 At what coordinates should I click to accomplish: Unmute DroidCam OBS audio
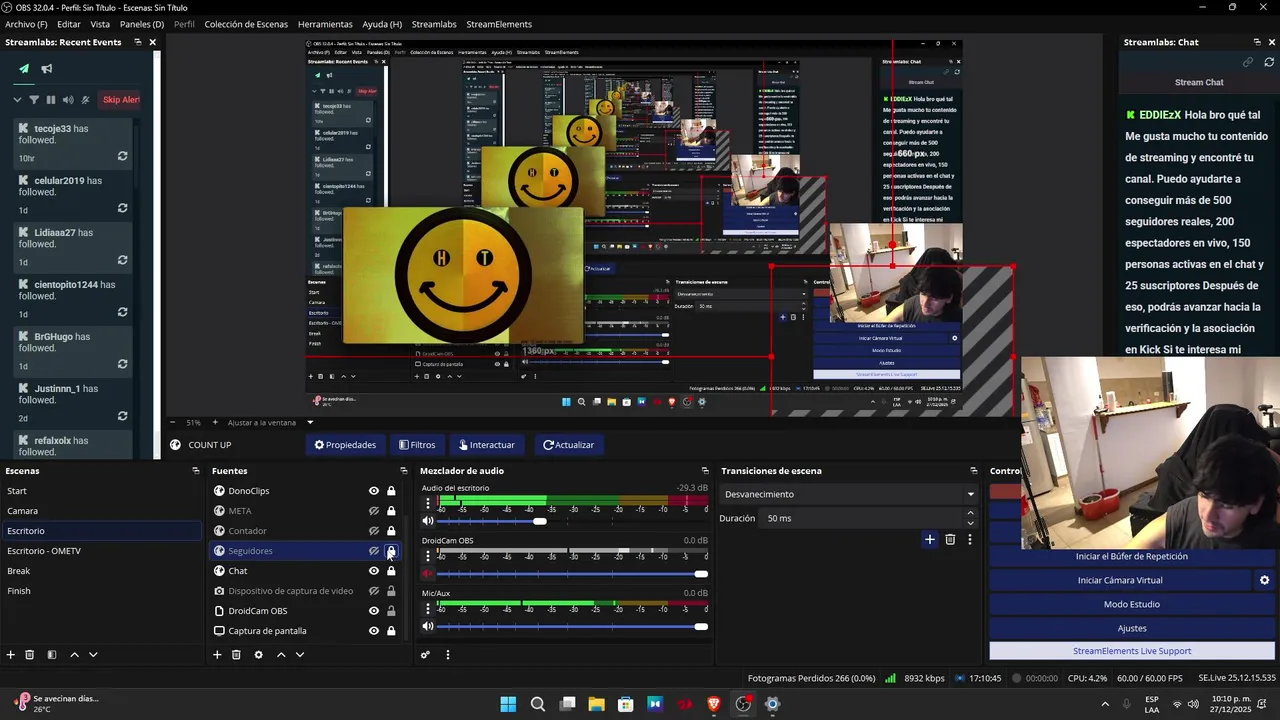pyautogui.click(x=428, y=574)
